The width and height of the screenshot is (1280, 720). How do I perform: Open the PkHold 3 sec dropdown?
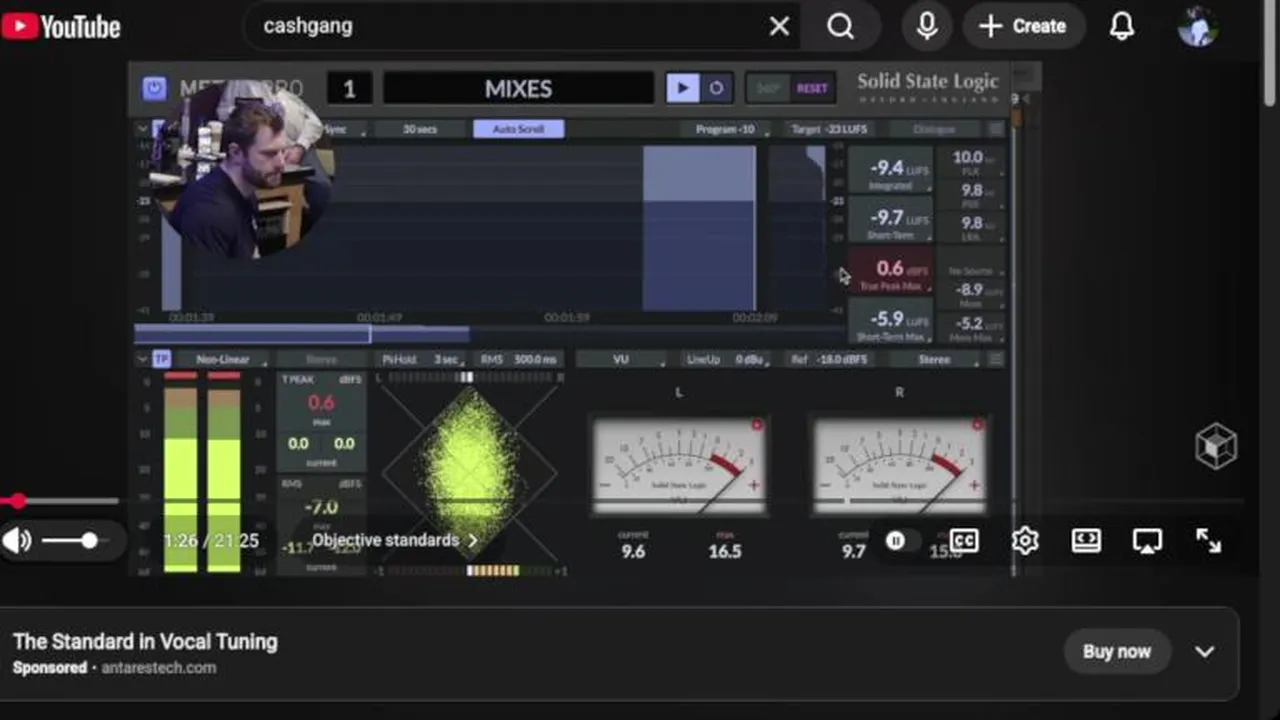click(420, 359)
